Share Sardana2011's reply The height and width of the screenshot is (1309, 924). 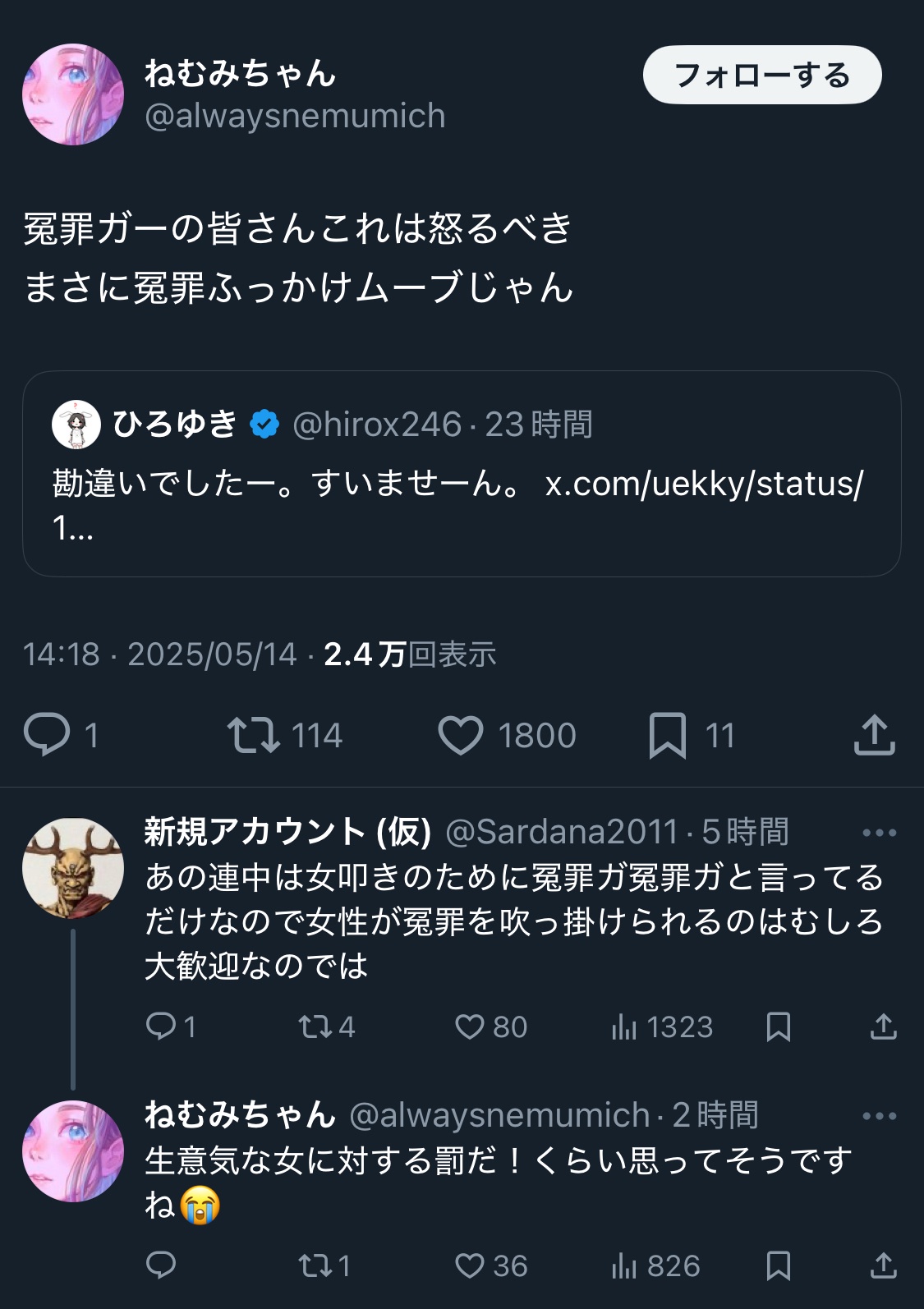tap(883, 1027)
